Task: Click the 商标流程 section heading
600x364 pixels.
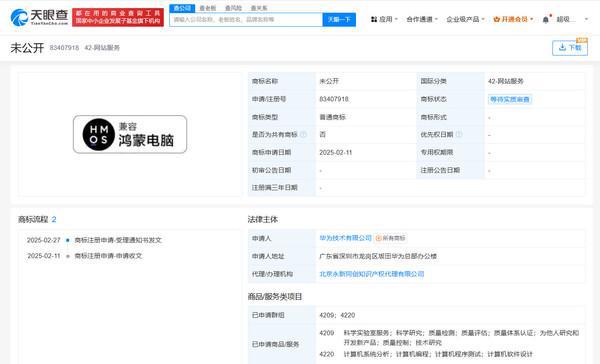Action: (x=33, y=219)
